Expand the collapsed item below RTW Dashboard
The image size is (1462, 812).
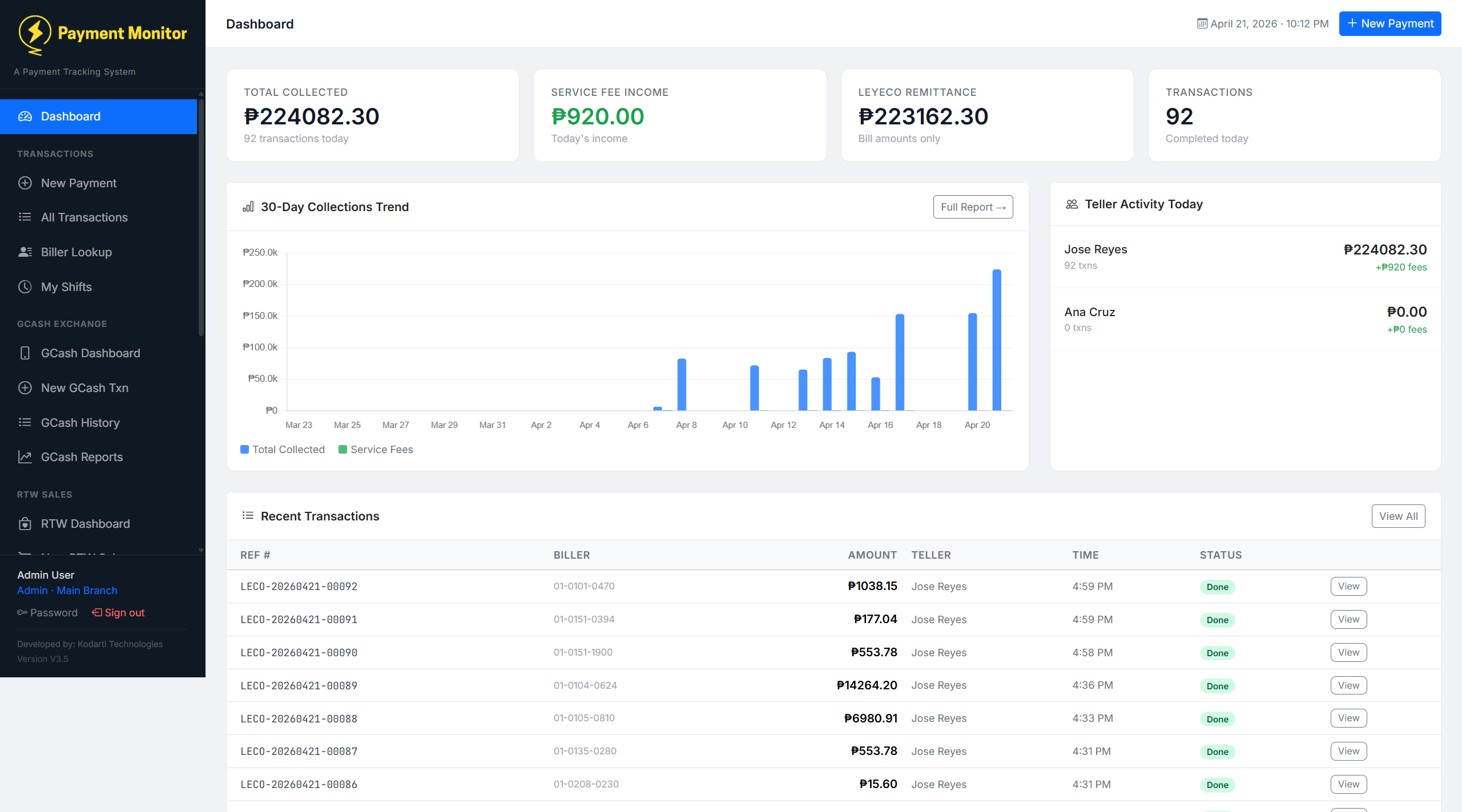[80, 556]
